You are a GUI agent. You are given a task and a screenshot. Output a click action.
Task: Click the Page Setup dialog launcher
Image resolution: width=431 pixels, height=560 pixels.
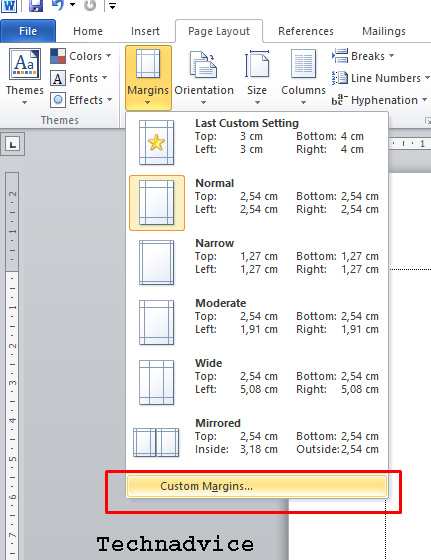coord(428,121)
